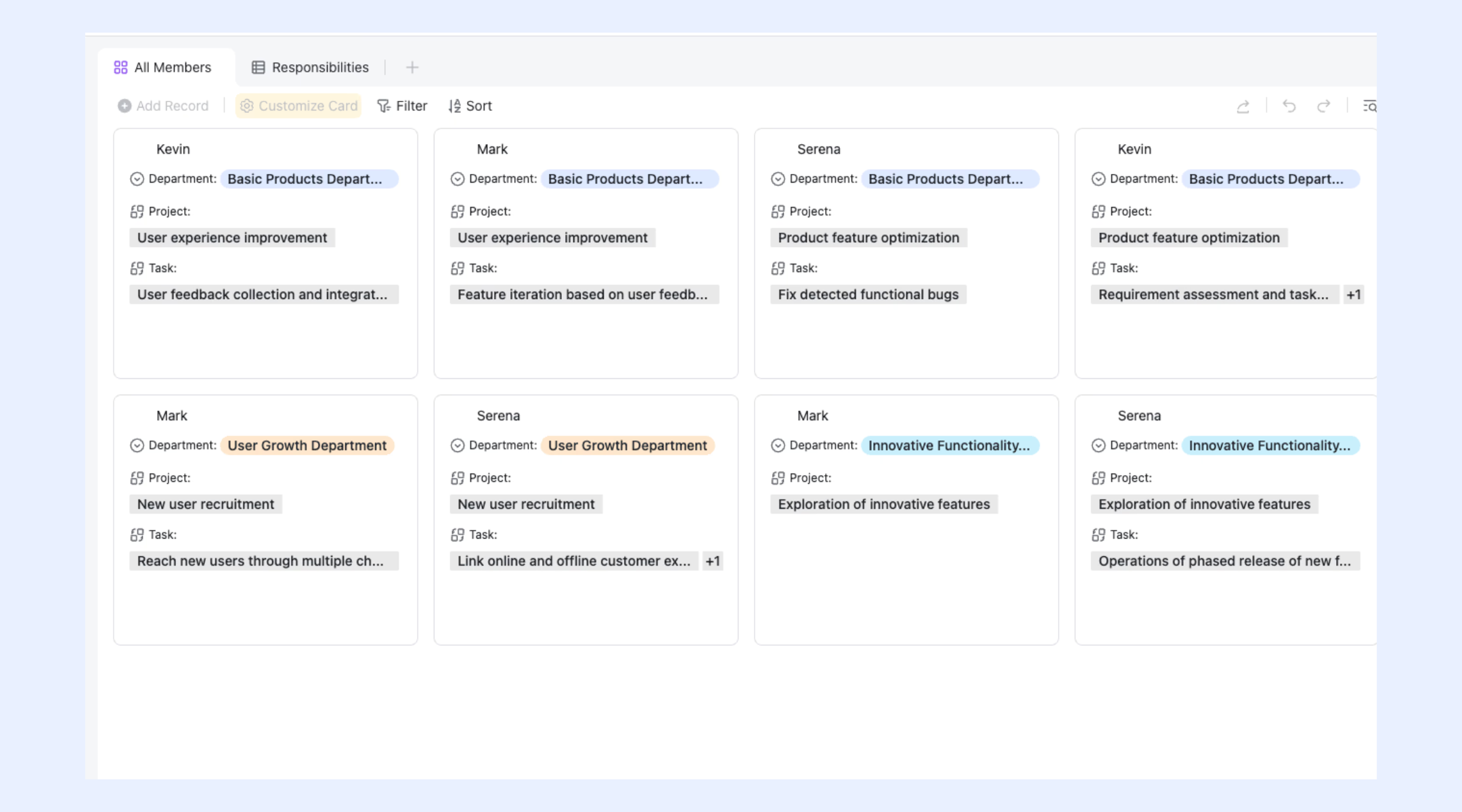Viewport: 1462px width, 812px height.
Task: Click Project icon on Mark's Feature iteration card
Action: pyautogui.click(x=458, y=212)
